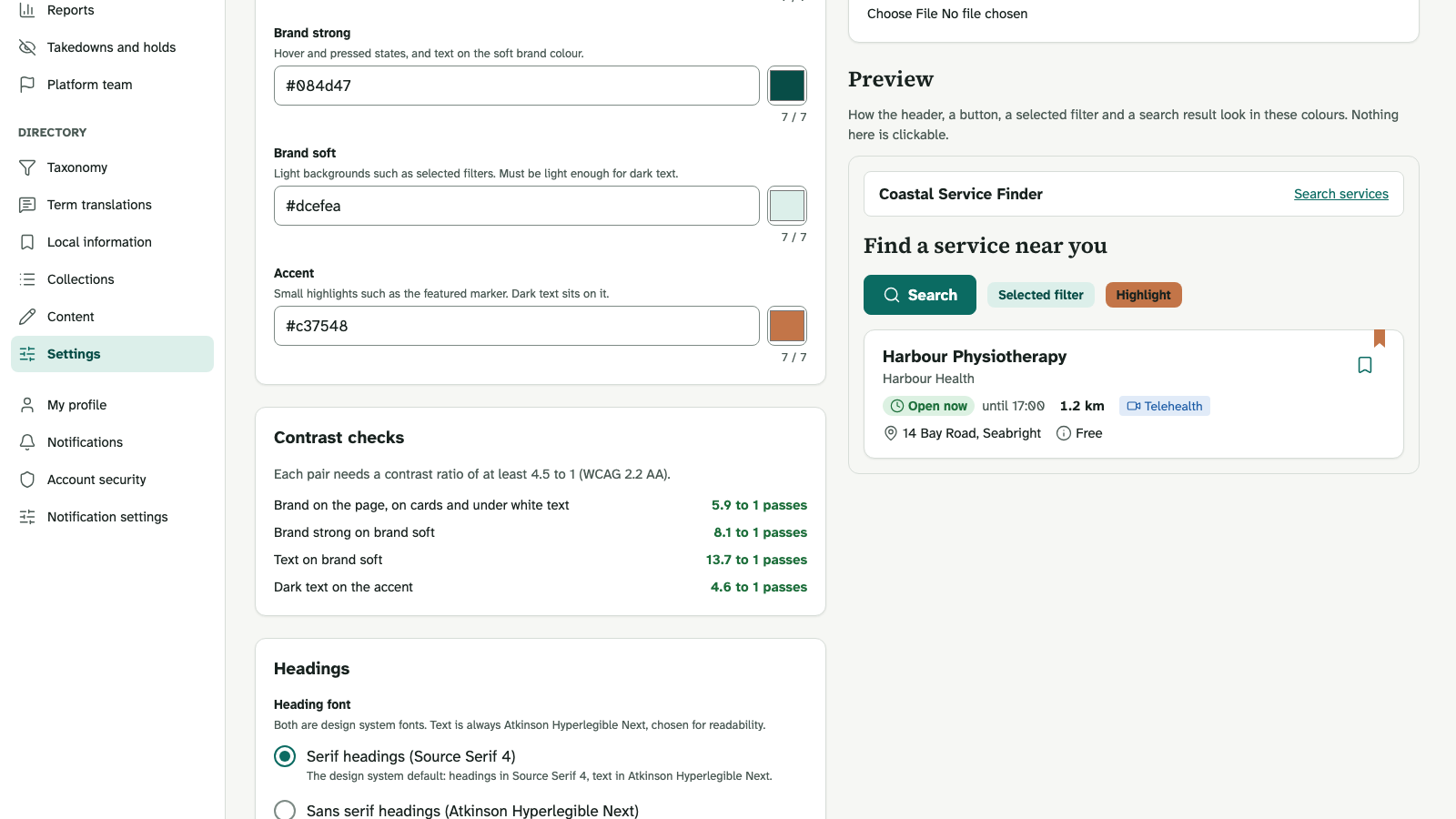This screenshot has width=1456, height=819.
Task: Click the Takedowns and holds eye-slash icon
Action: 27,47
